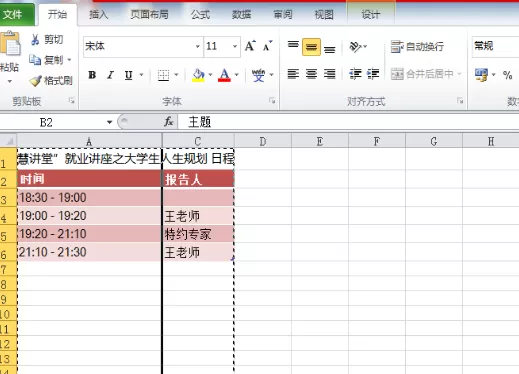Select the Format Painter (格式刷) brush
Image resolution: width=519 pixels, height=374 pixels.
click(x=51, y=80)
